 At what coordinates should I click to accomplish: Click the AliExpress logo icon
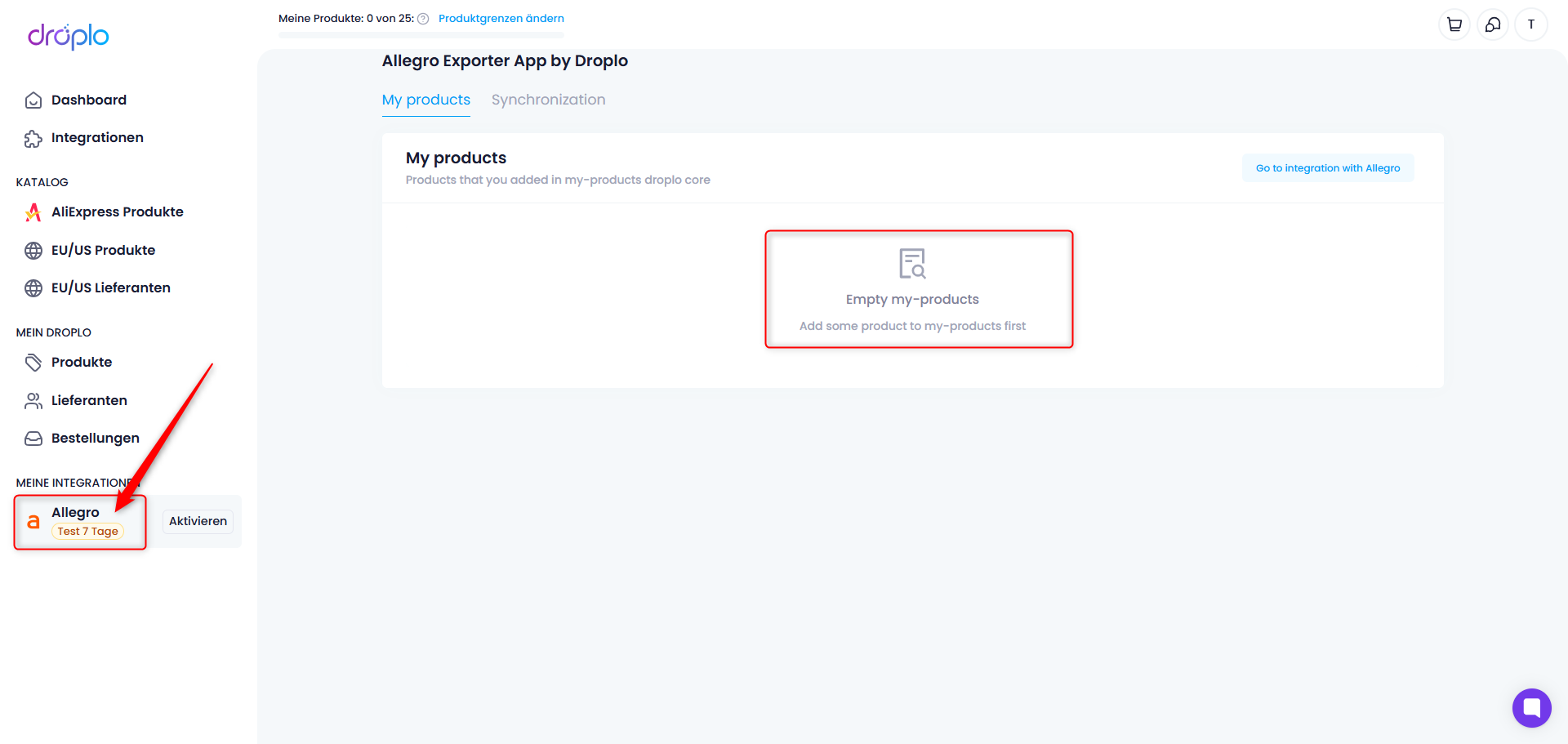[x=33, y=212]
